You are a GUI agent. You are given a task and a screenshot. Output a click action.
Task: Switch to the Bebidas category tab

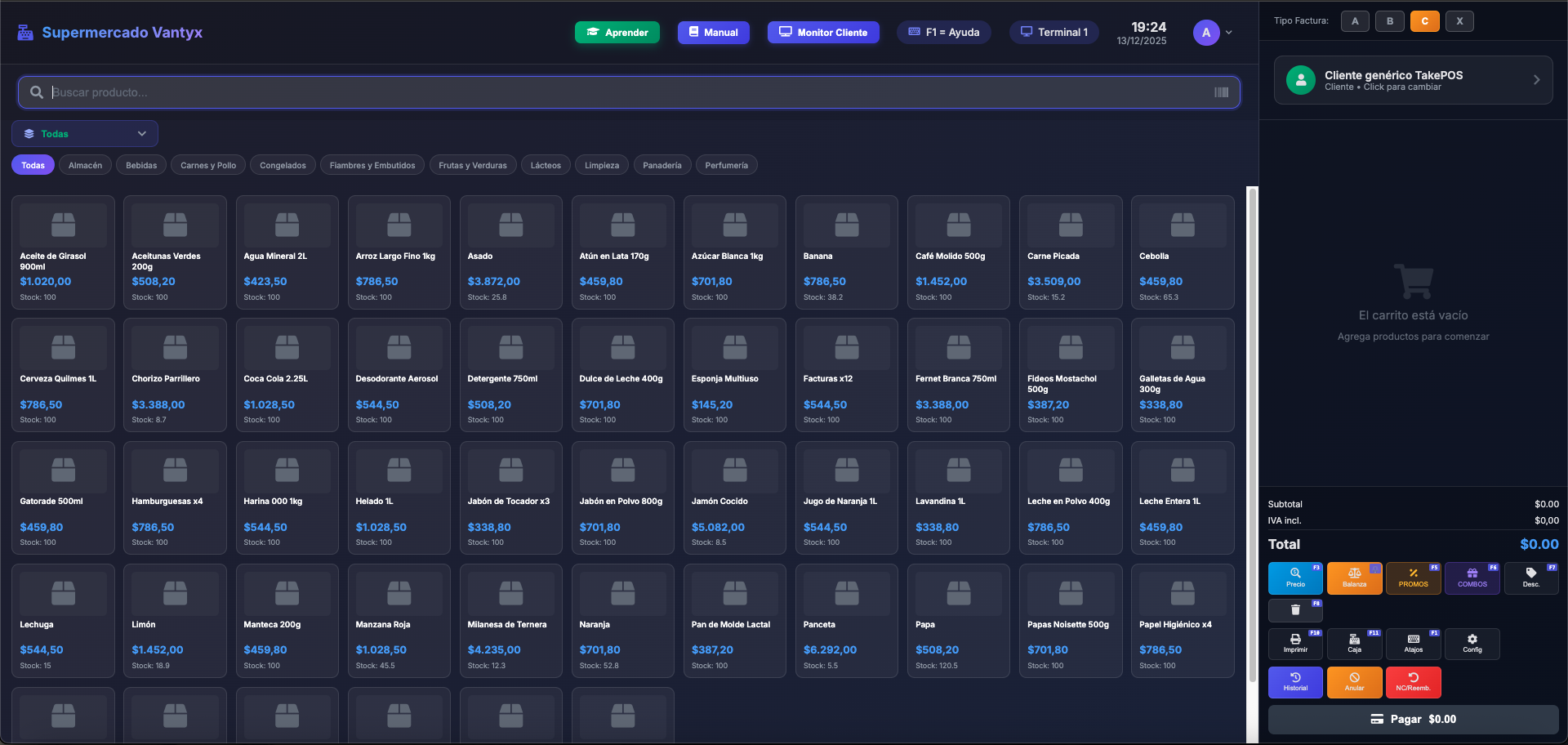[141, 165]
